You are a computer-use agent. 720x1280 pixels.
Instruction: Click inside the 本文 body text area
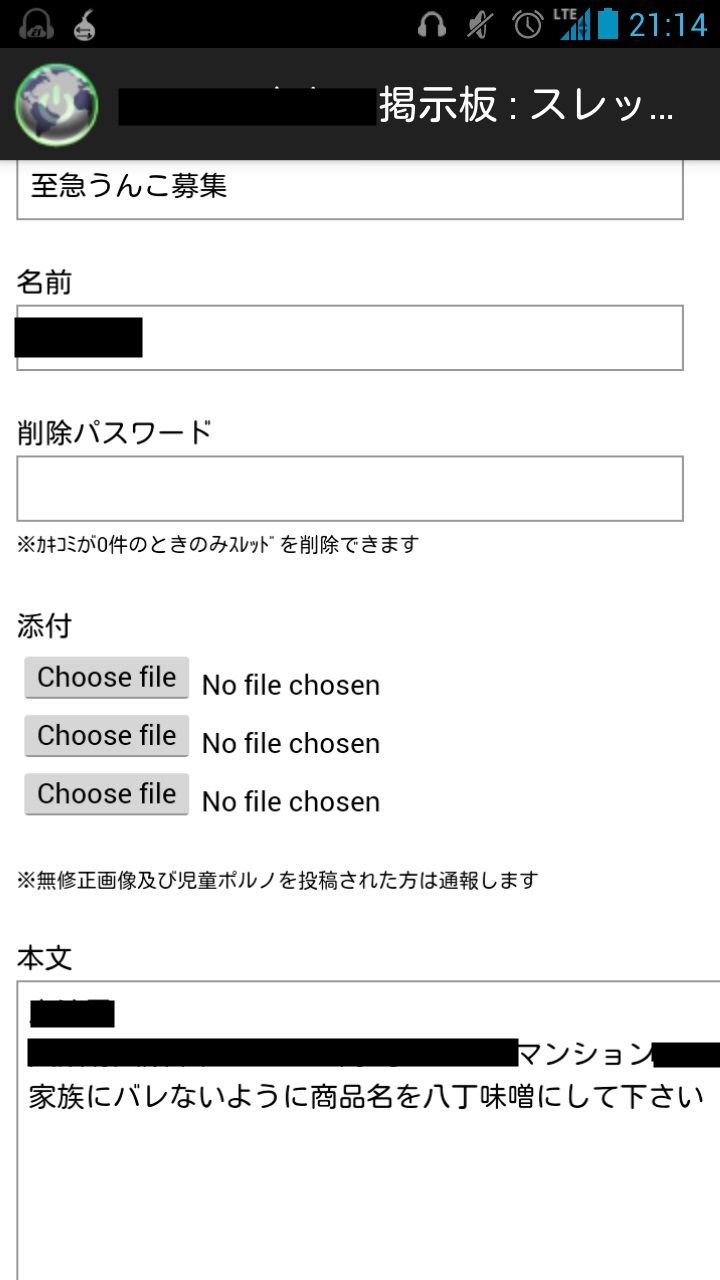(368, 1130)
